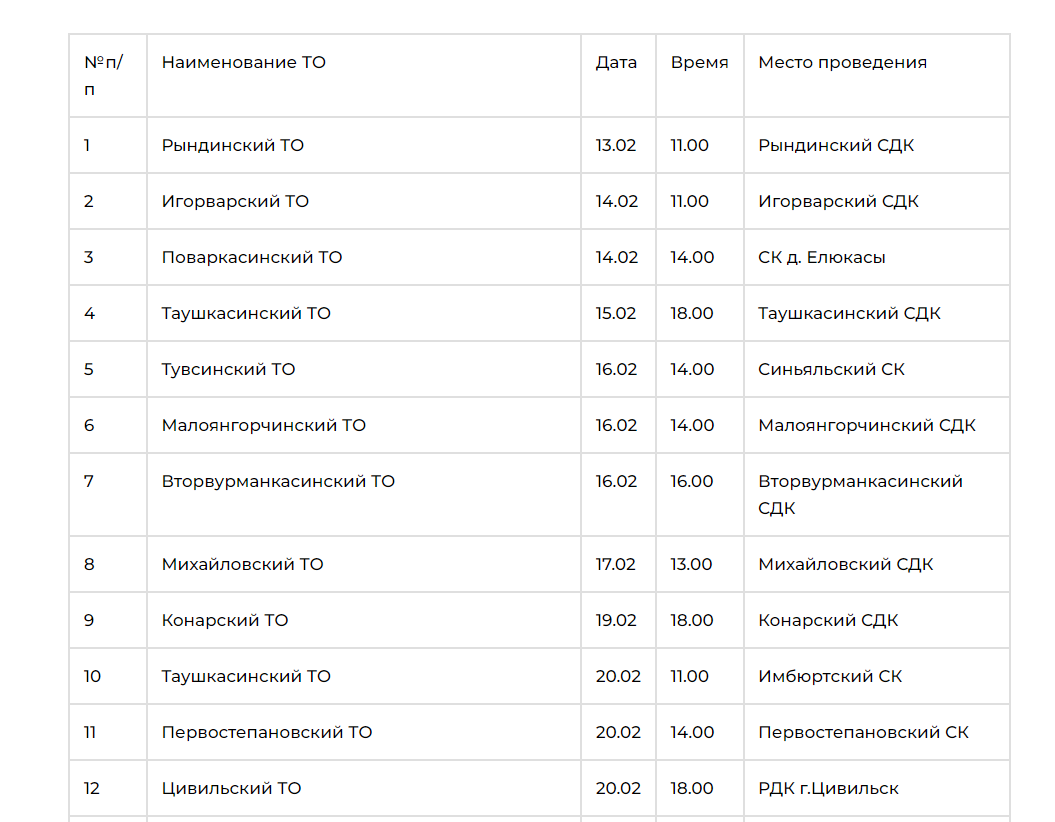
Task: Click the 'Наименование ТО' column header
Action: pos(244,63)
